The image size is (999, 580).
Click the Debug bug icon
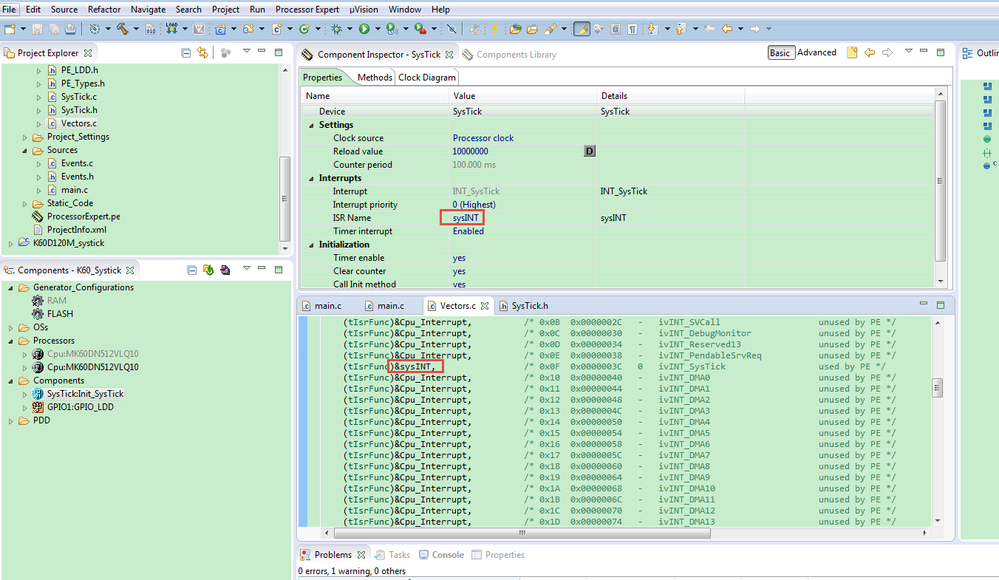336,29
